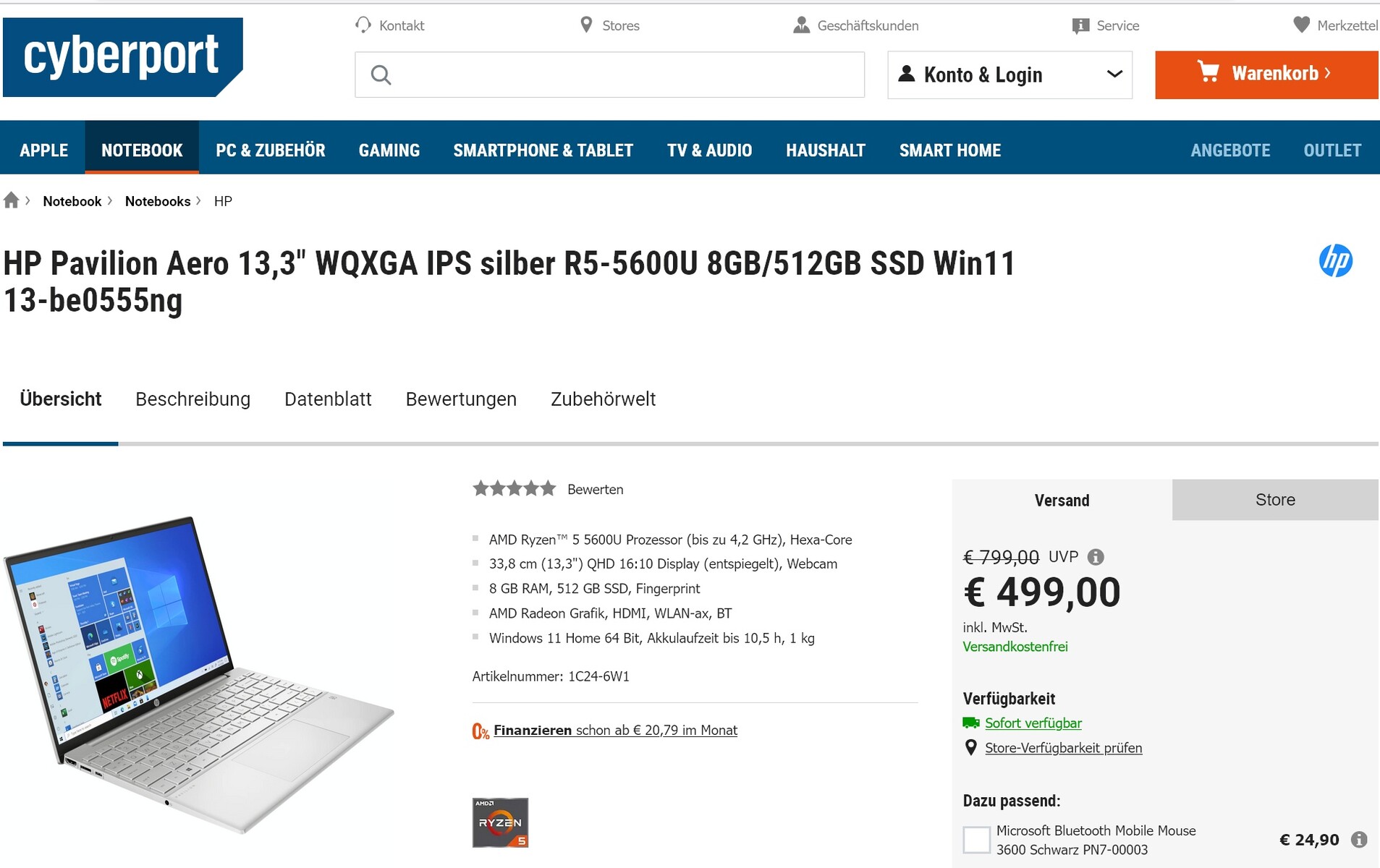Open the Notebook navigation menu
Image resolution: width=1380 pixels, height=868 pixels.
coord(142,150)
